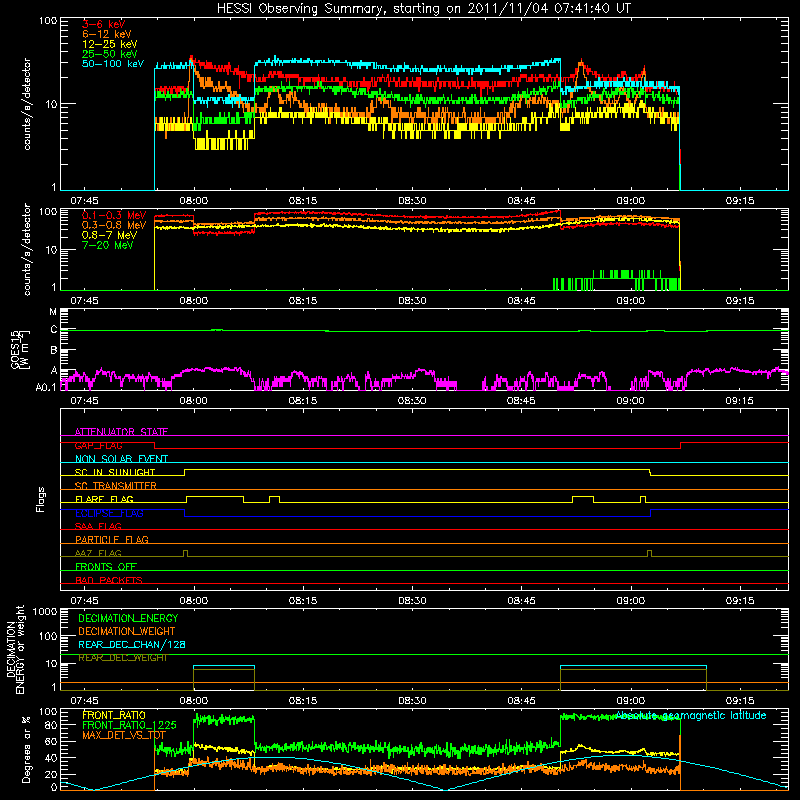
Task: Click the Absolute geomagnetic latitude label
Action: pyautogui.click(x=691, y=716)
